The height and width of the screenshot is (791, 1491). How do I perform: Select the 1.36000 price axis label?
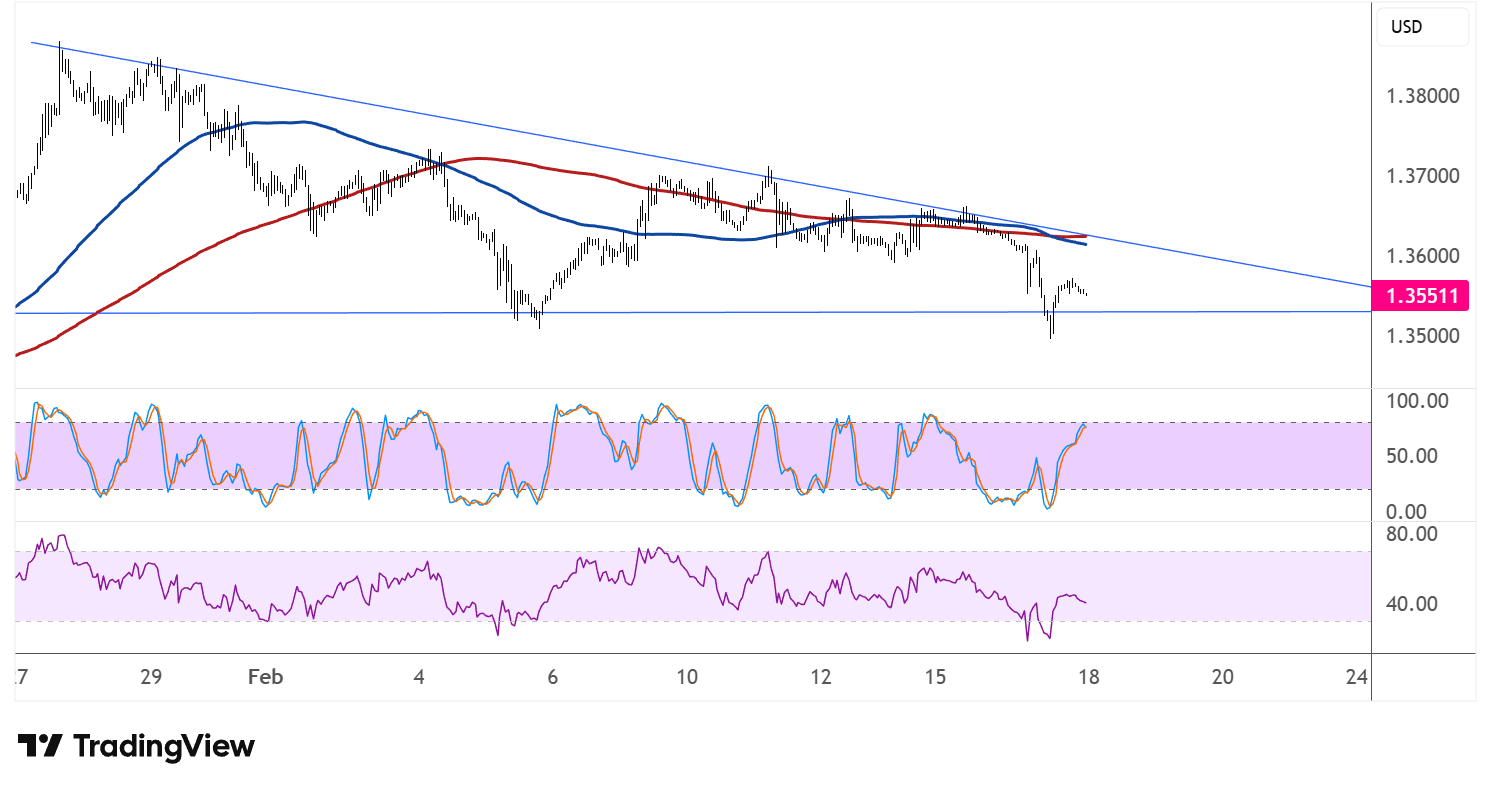coord(1422,256)
